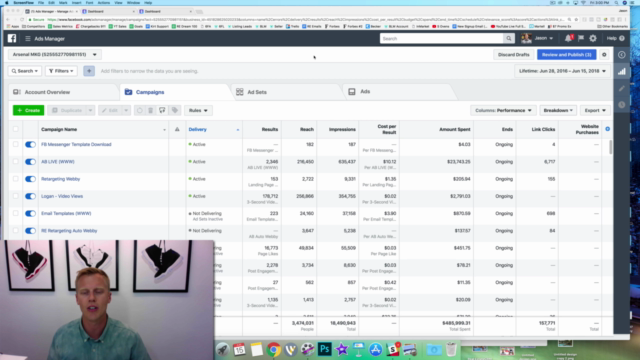Click the Facebook logo icon
Screen dimensions: 640x360
coord(12,38)
